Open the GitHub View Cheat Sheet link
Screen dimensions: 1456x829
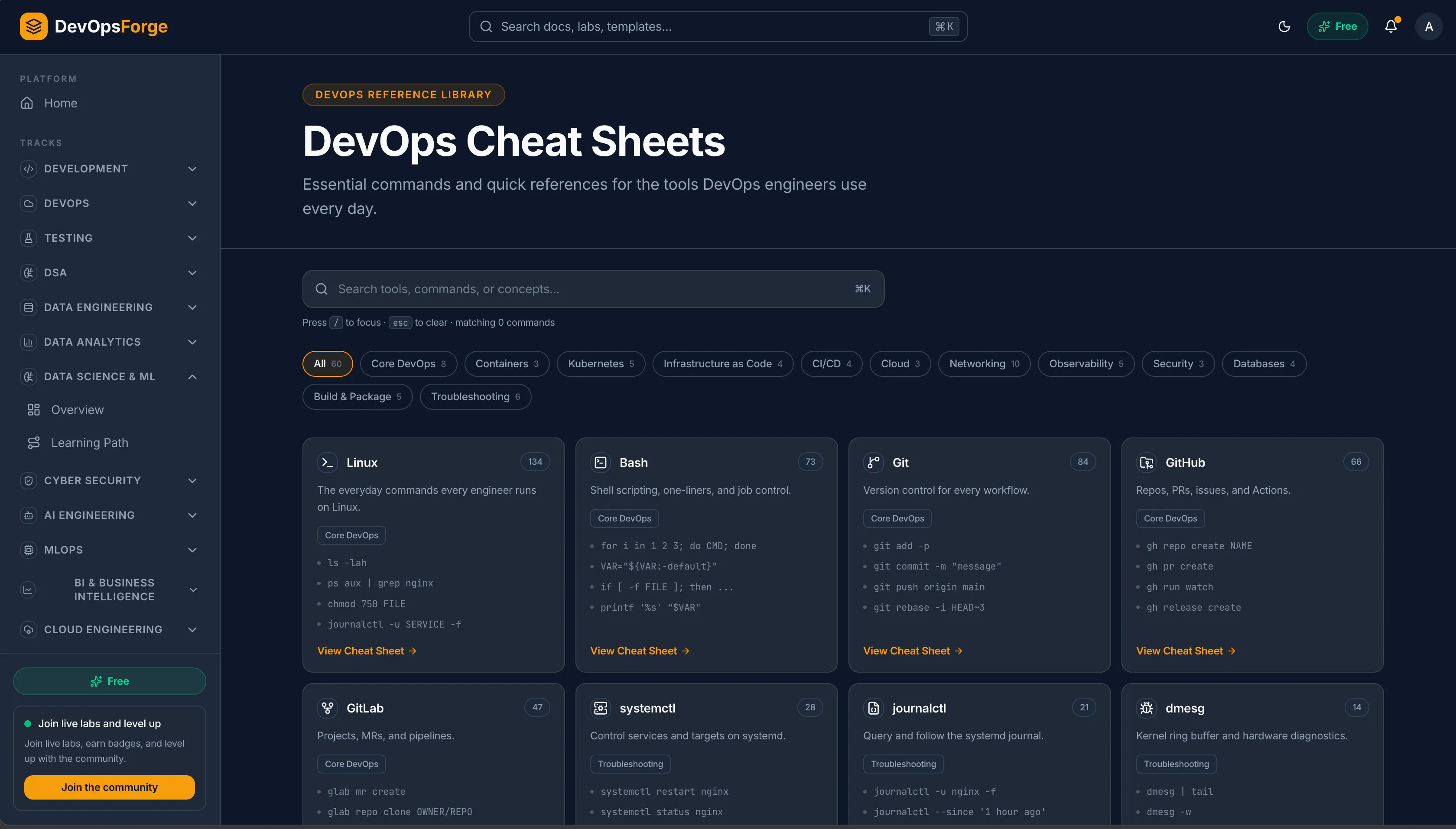(1186, 651)
